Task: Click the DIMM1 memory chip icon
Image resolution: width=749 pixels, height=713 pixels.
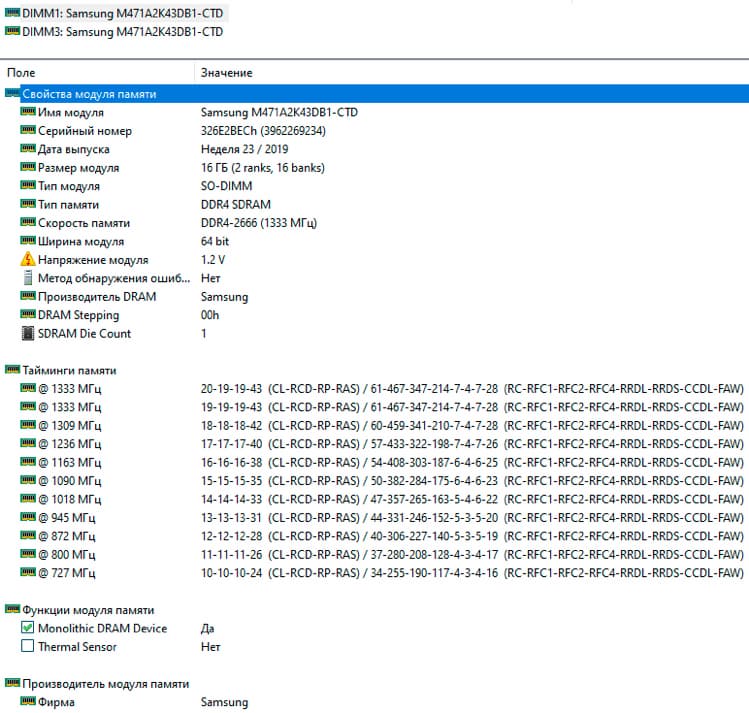Action: (12, 12)
